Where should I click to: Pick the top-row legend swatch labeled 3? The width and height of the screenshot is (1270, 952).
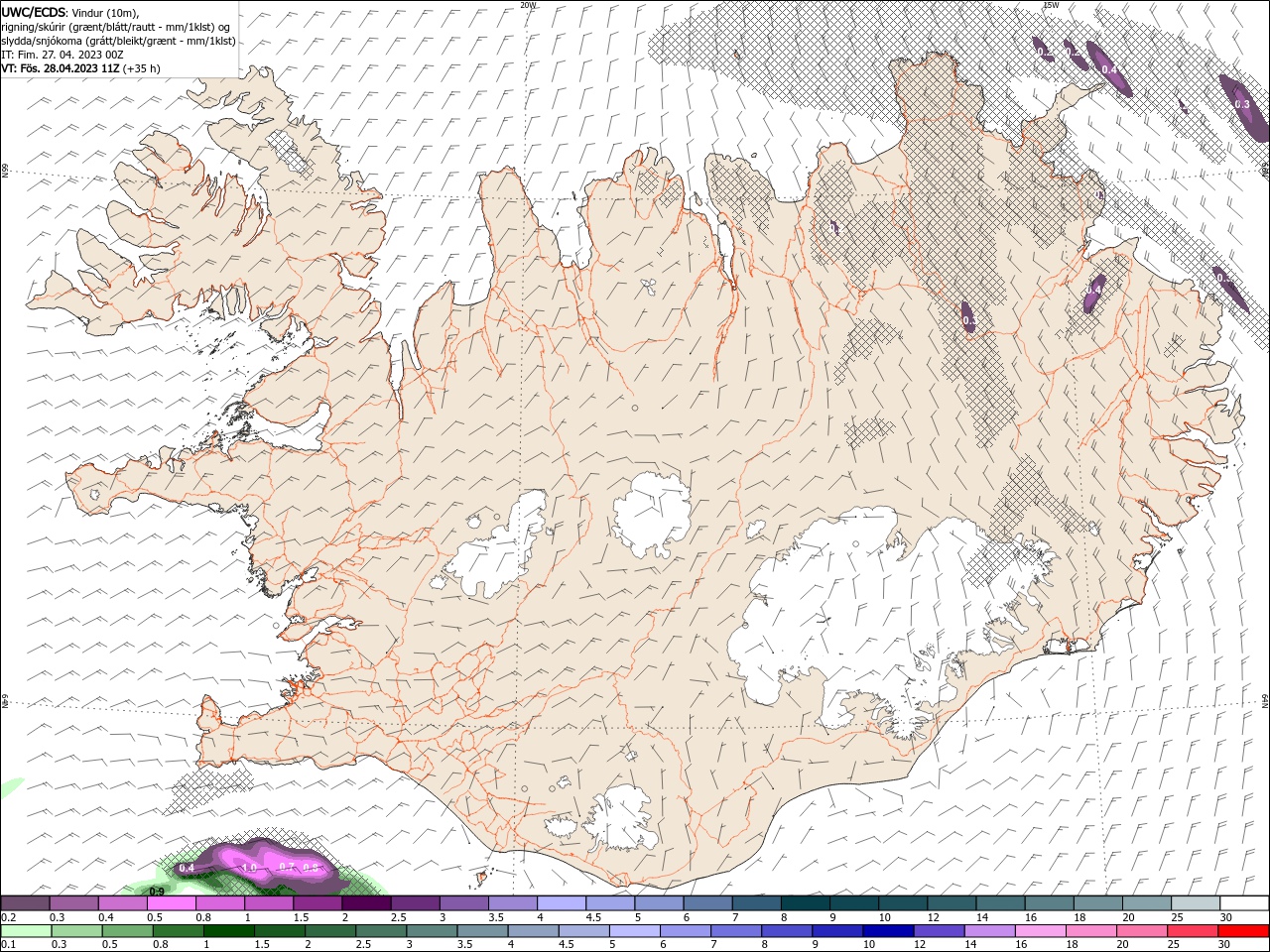click(x=463, y=903)
